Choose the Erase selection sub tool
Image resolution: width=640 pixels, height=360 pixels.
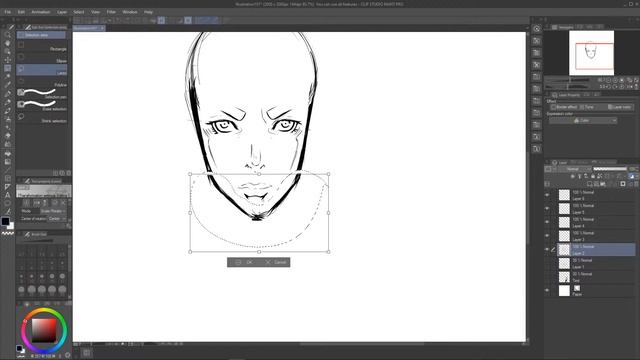point(42,106)
